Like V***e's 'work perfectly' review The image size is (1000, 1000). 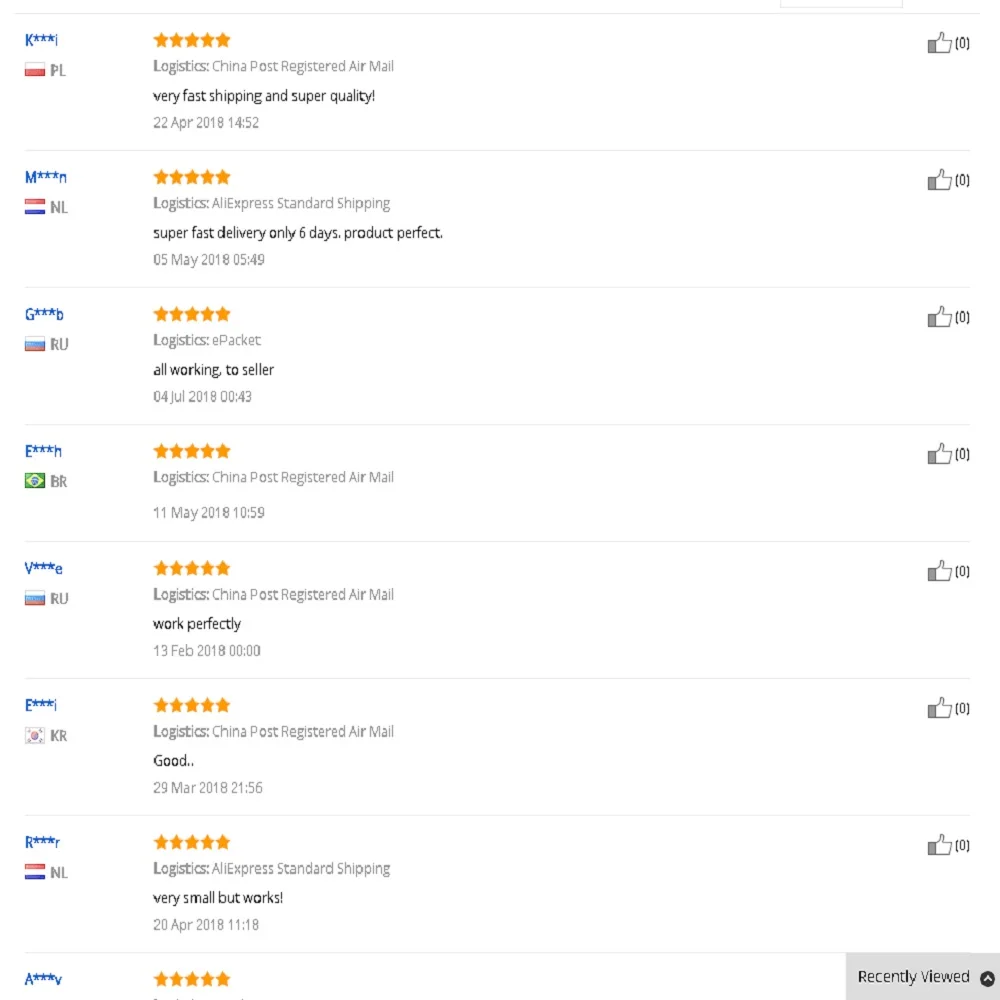coord(939,571)
